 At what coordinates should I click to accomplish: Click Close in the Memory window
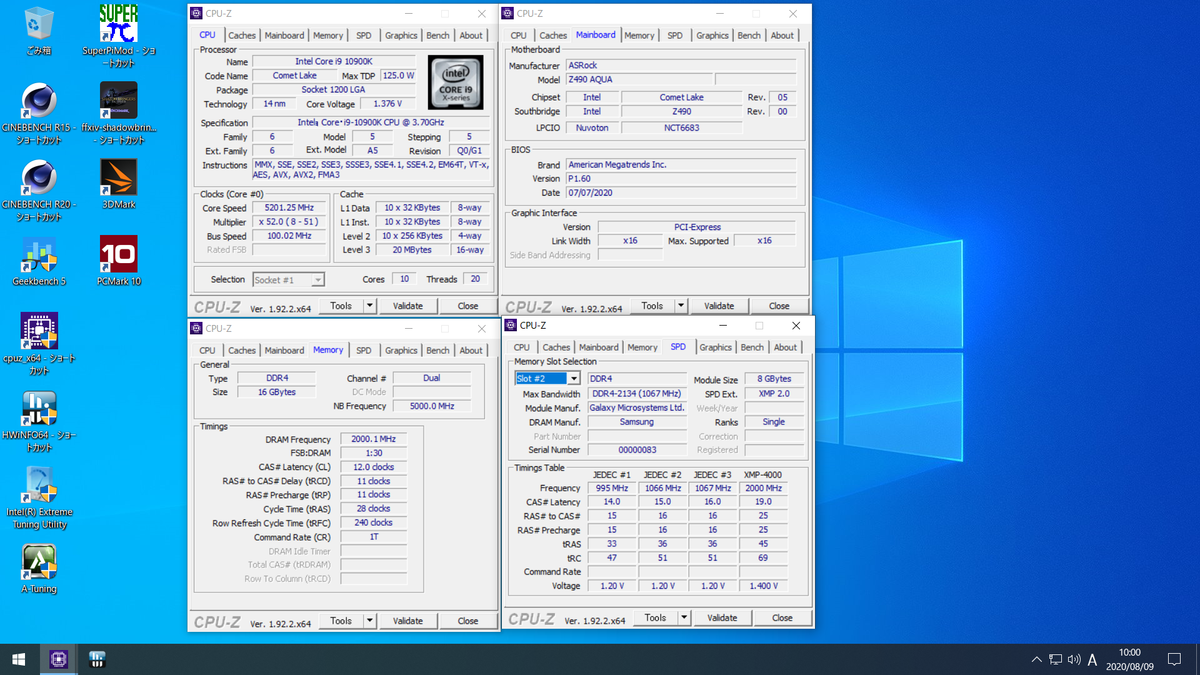pyautogui.click(x=468, y=621)
